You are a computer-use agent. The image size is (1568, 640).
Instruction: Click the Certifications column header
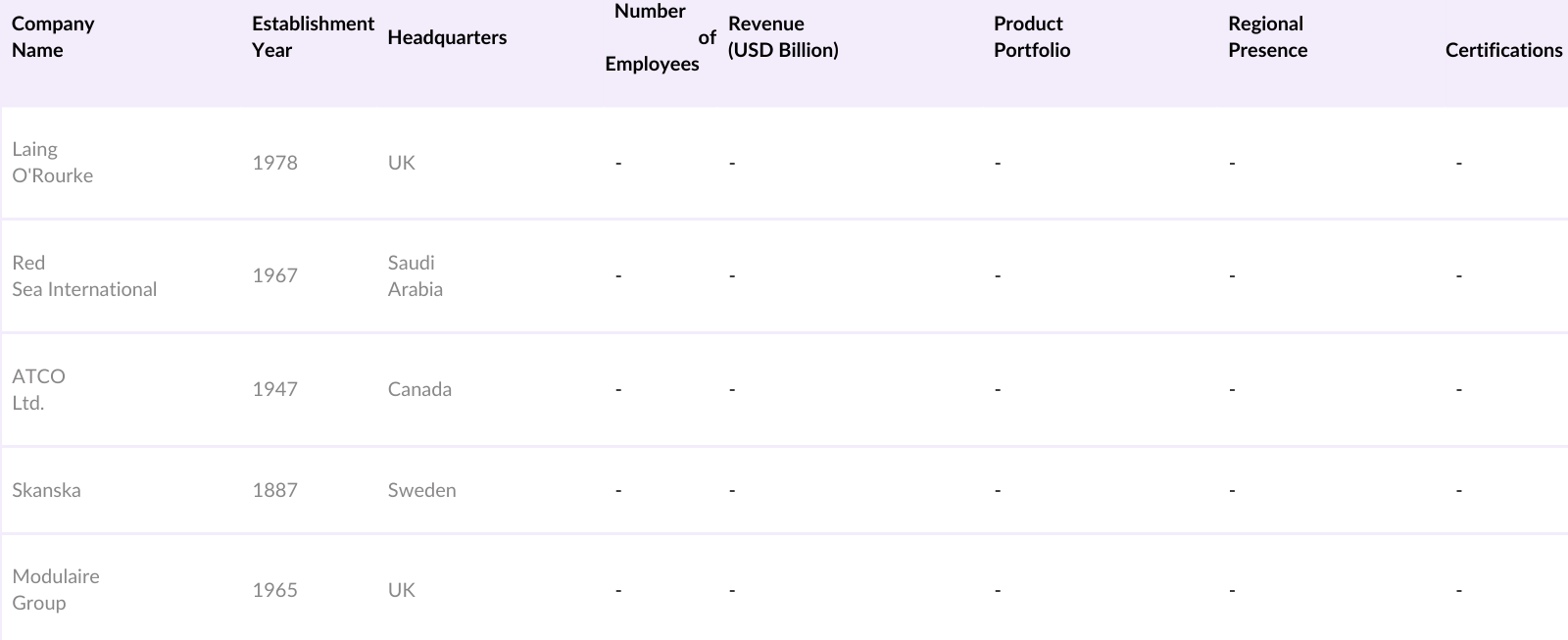(x=1503, y=50)
